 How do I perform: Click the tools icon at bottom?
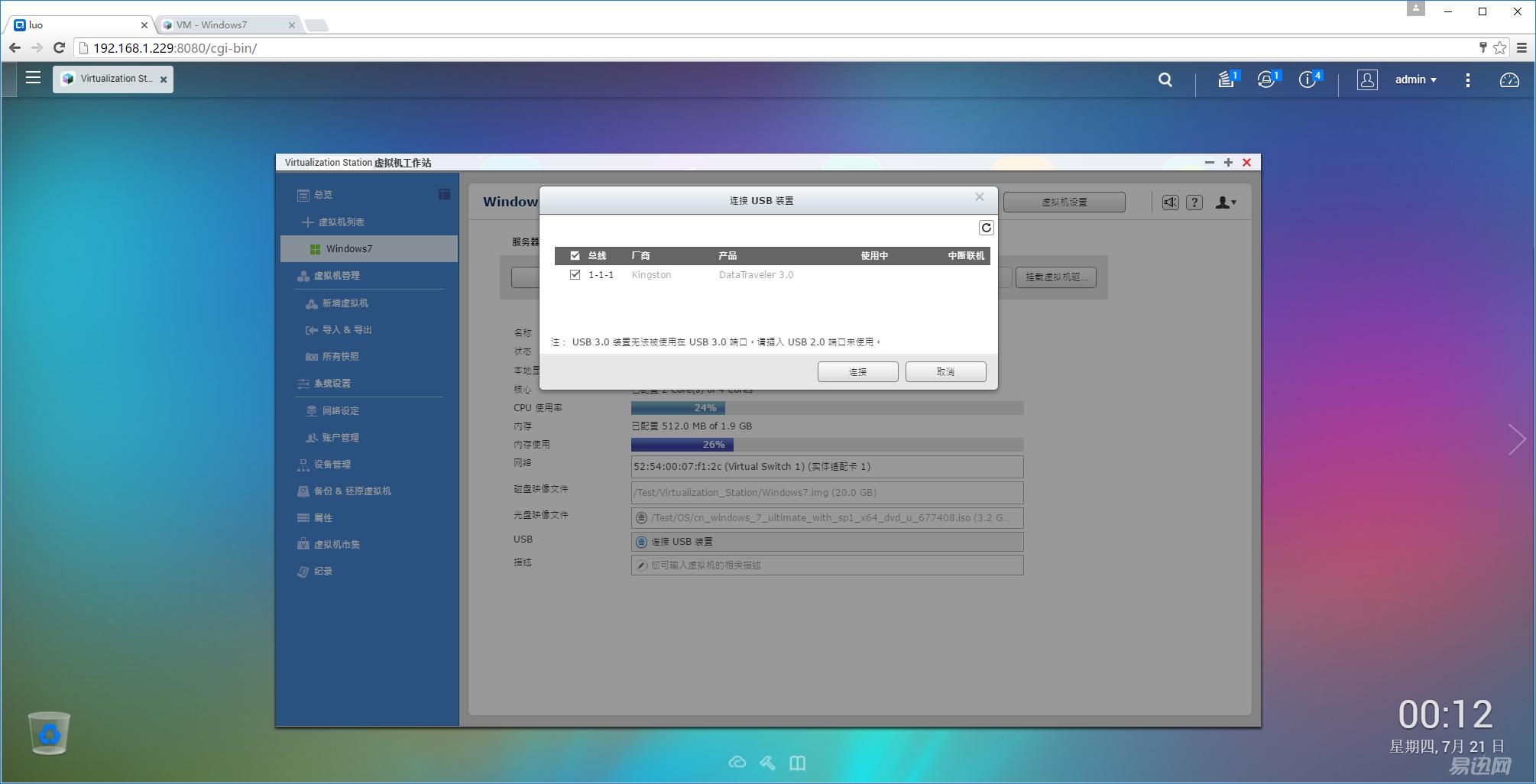point(767,763)
